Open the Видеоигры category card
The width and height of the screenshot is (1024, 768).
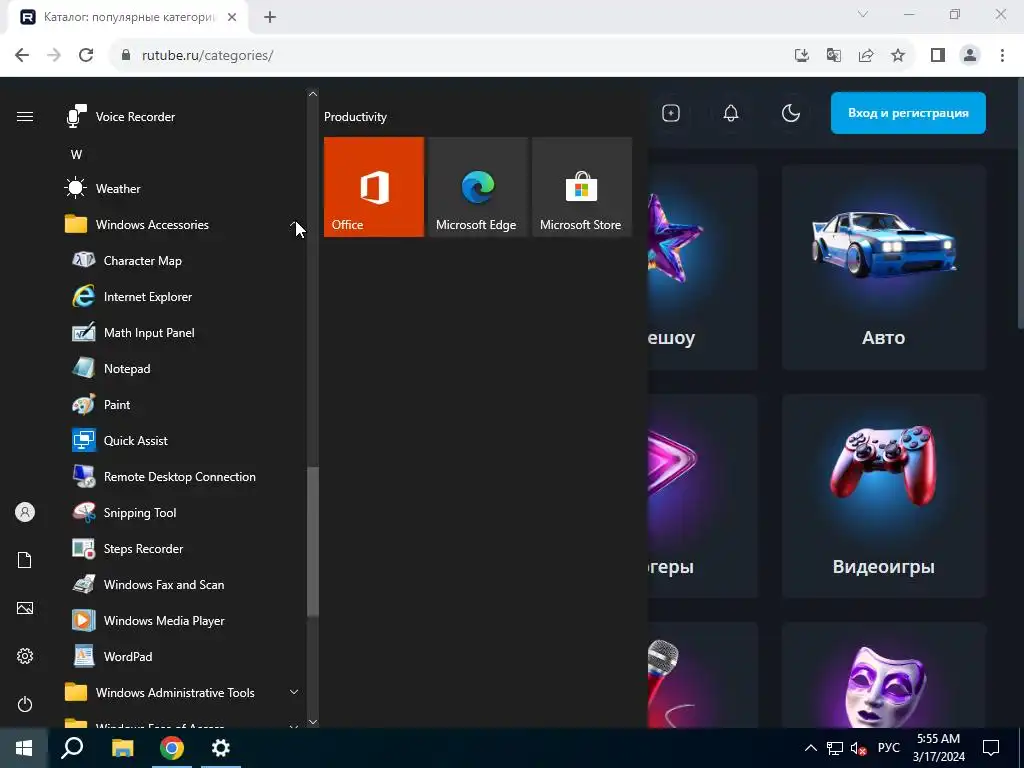(x=884, y=496)
